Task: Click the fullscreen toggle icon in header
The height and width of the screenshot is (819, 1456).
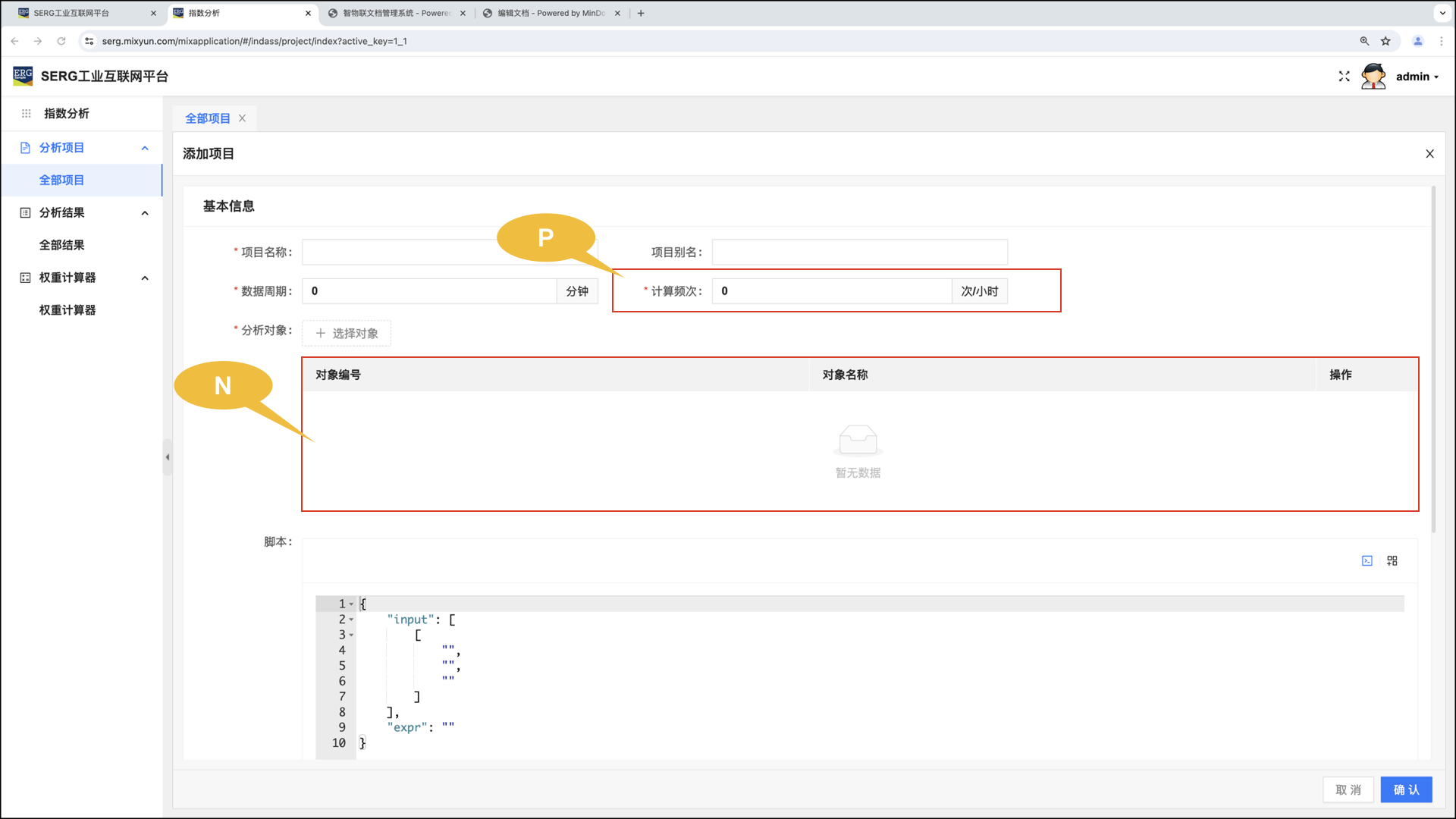Action: click(x=1344, y=77)
